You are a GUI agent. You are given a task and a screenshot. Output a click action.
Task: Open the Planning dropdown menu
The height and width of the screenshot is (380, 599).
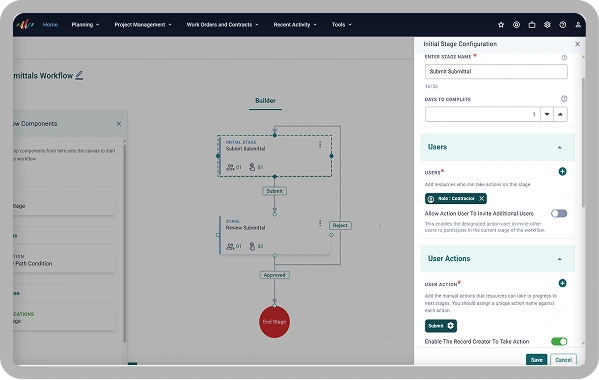(x=85, y=25)
